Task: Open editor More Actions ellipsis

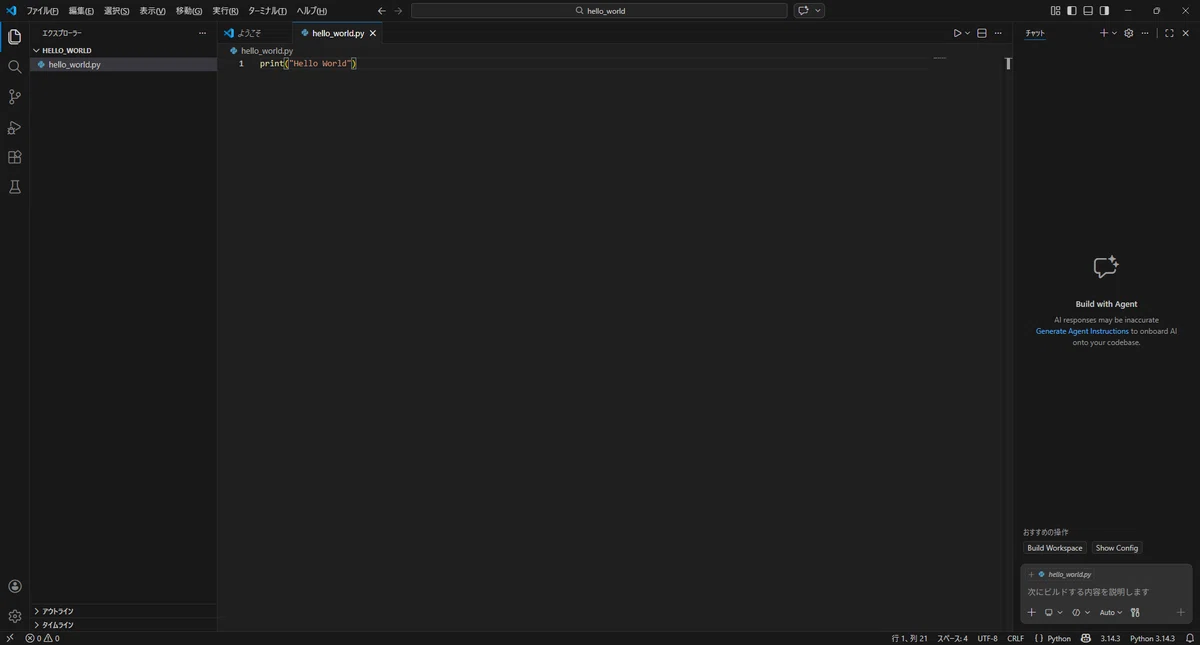Action: click(x=997, y=33)
